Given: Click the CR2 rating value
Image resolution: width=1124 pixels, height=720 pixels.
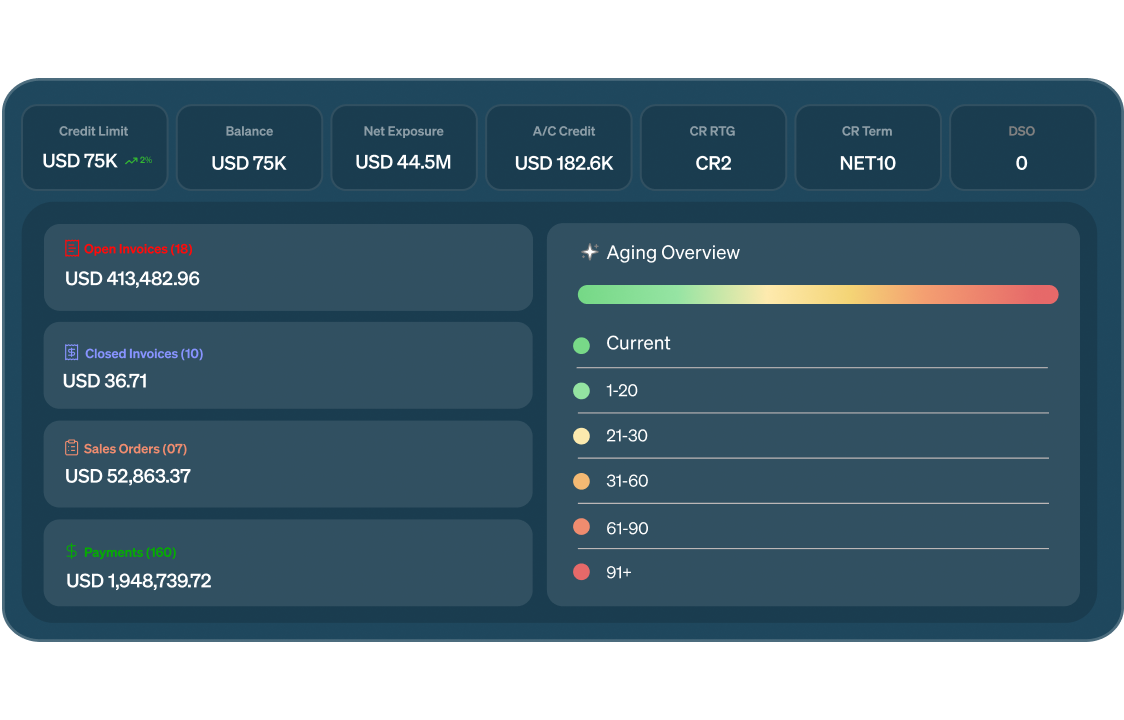Looking at the screenshot, I should [713, 164].
